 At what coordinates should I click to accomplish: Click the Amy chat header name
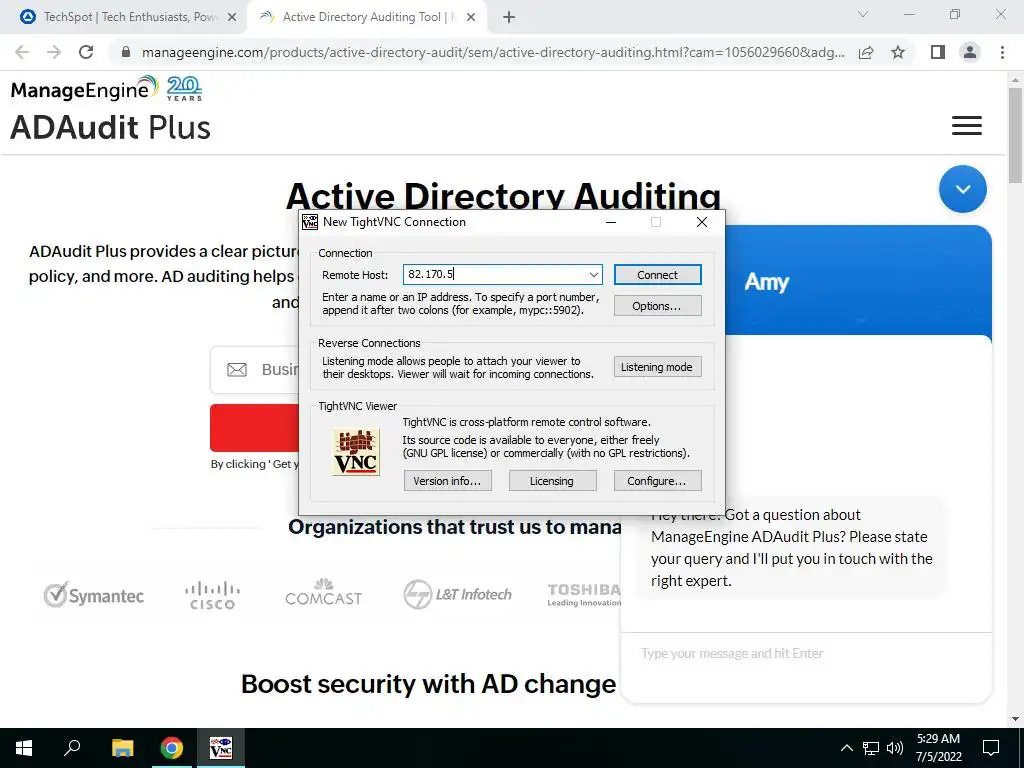click(x=767, y=282)
